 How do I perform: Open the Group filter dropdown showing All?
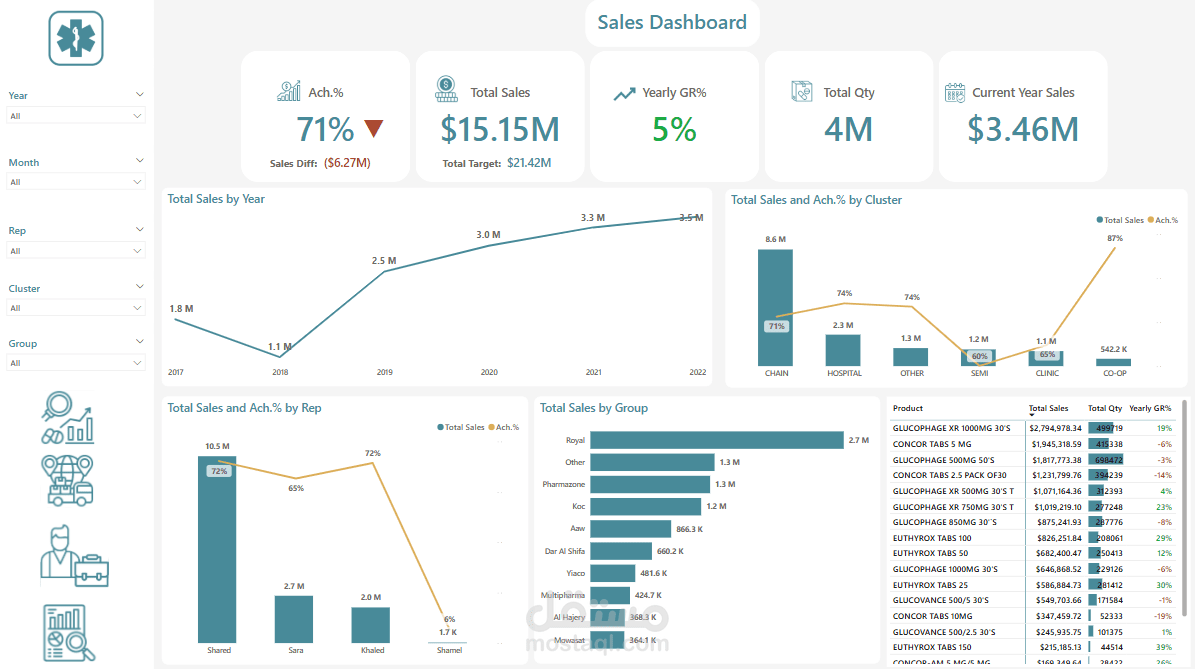75,363
